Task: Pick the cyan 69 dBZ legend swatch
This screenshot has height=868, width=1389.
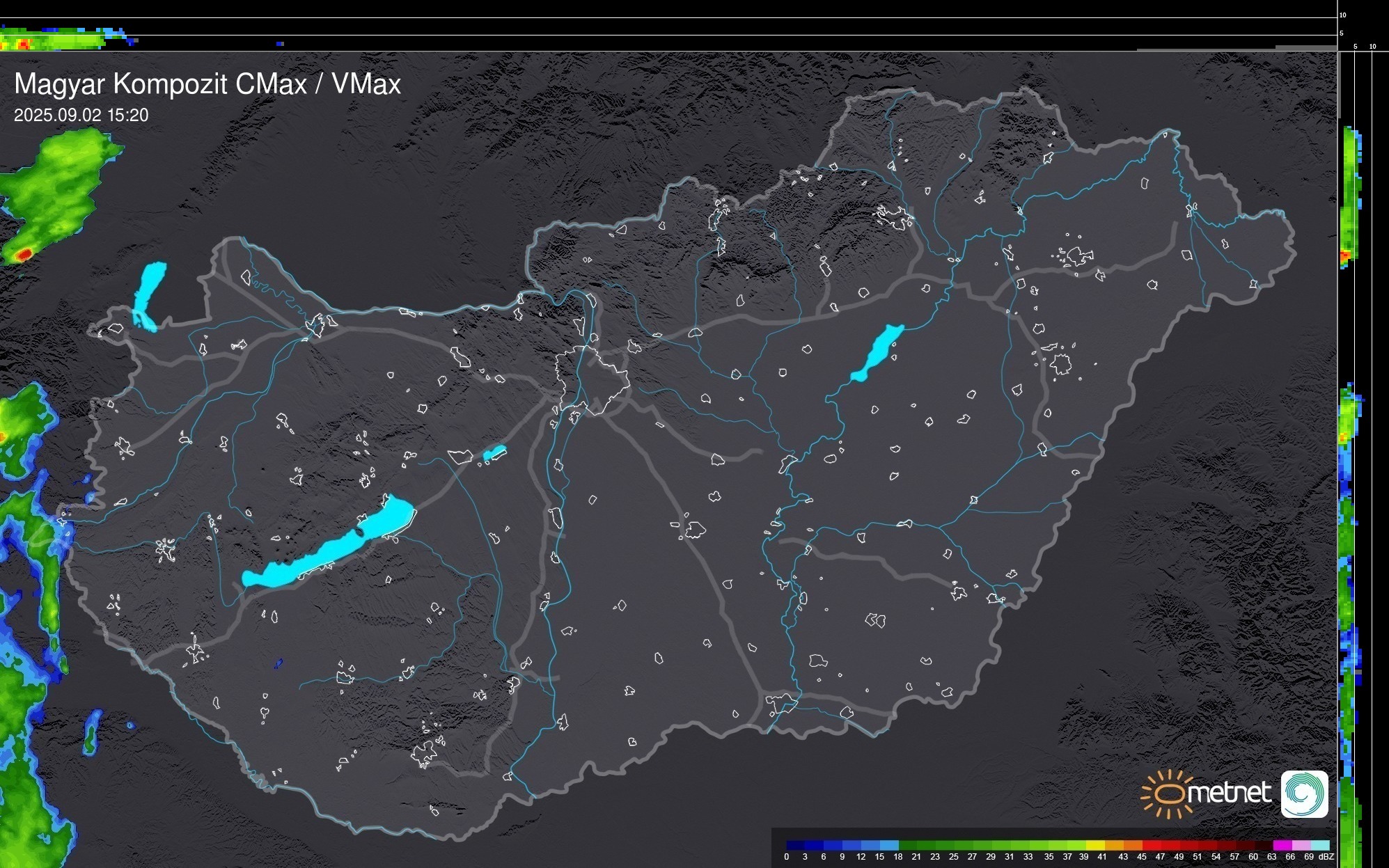Action: (1320, 845)
